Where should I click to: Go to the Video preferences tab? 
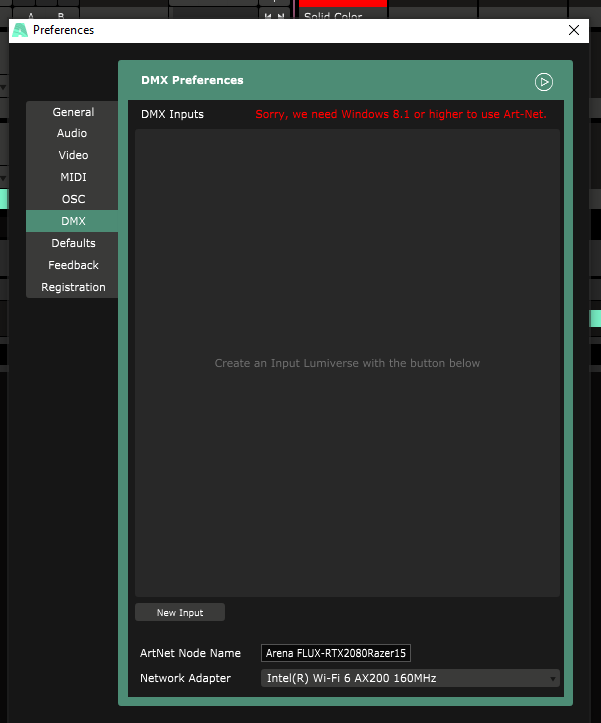pos(73,156)
